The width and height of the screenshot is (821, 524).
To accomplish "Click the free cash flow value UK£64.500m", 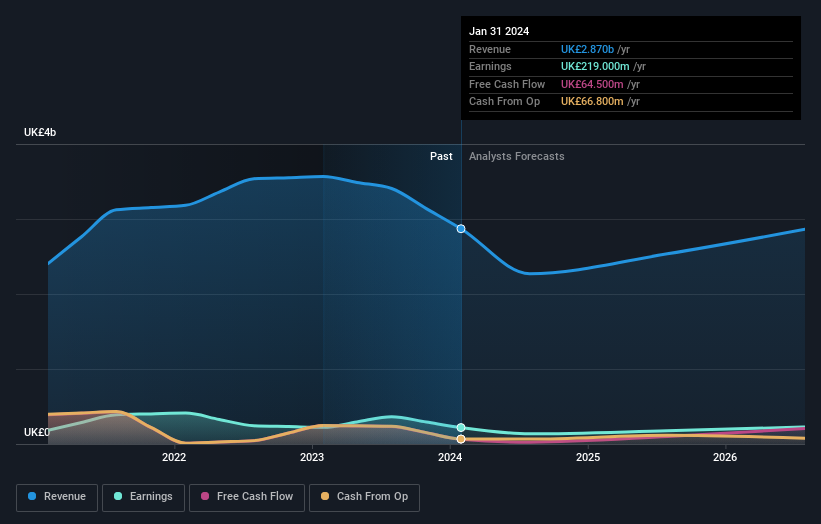I will pos(592,84).
